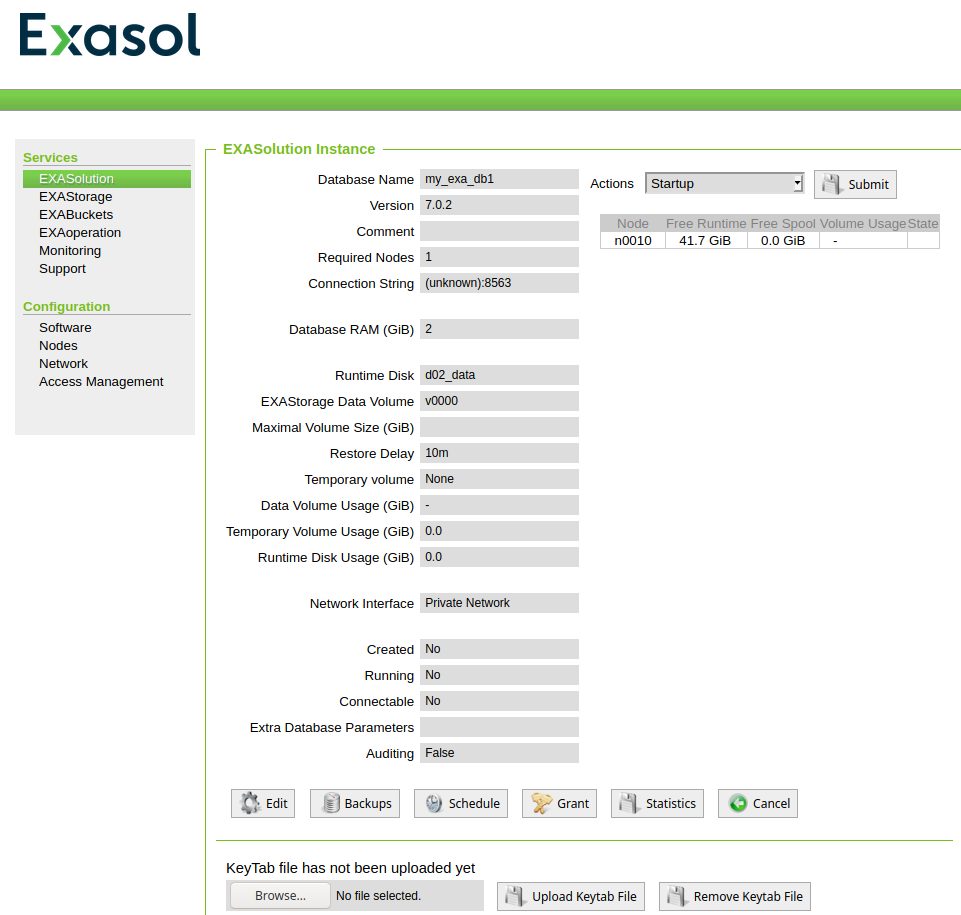Click the gear icon on Edit button
The width and height of the screenshot is (961, 915).
(x=250, y=803)
